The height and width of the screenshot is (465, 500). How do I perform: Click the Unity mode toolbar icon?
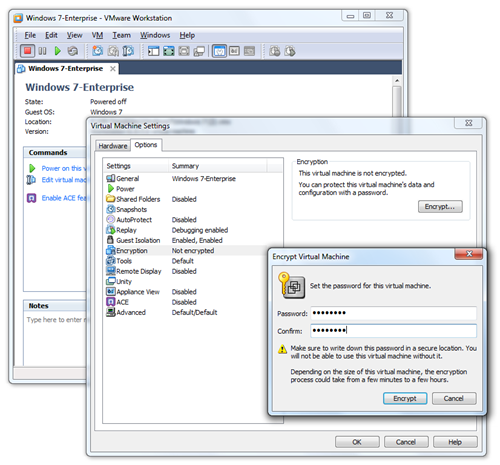click(199, 51)
